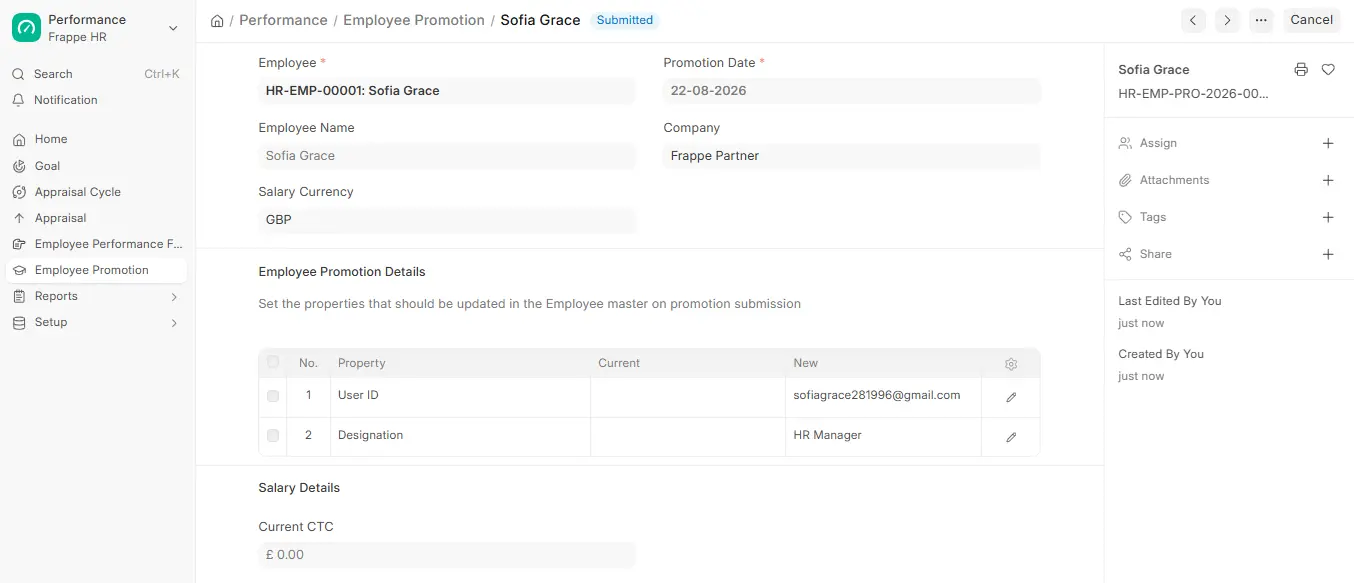This screenshot has height=583, width=1354.
Task: Click the Cancel button
Action: click(x=1312, y=20)
